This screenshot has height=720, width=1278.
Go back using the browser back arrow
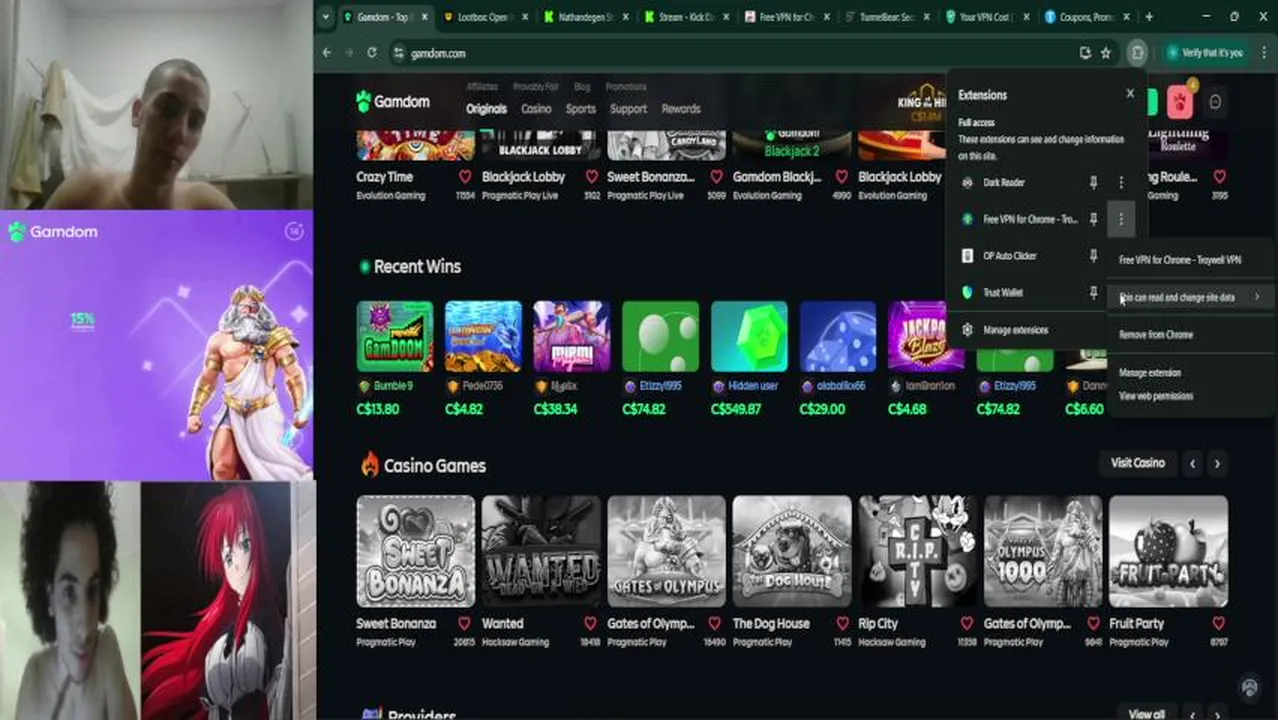point(327,53)
